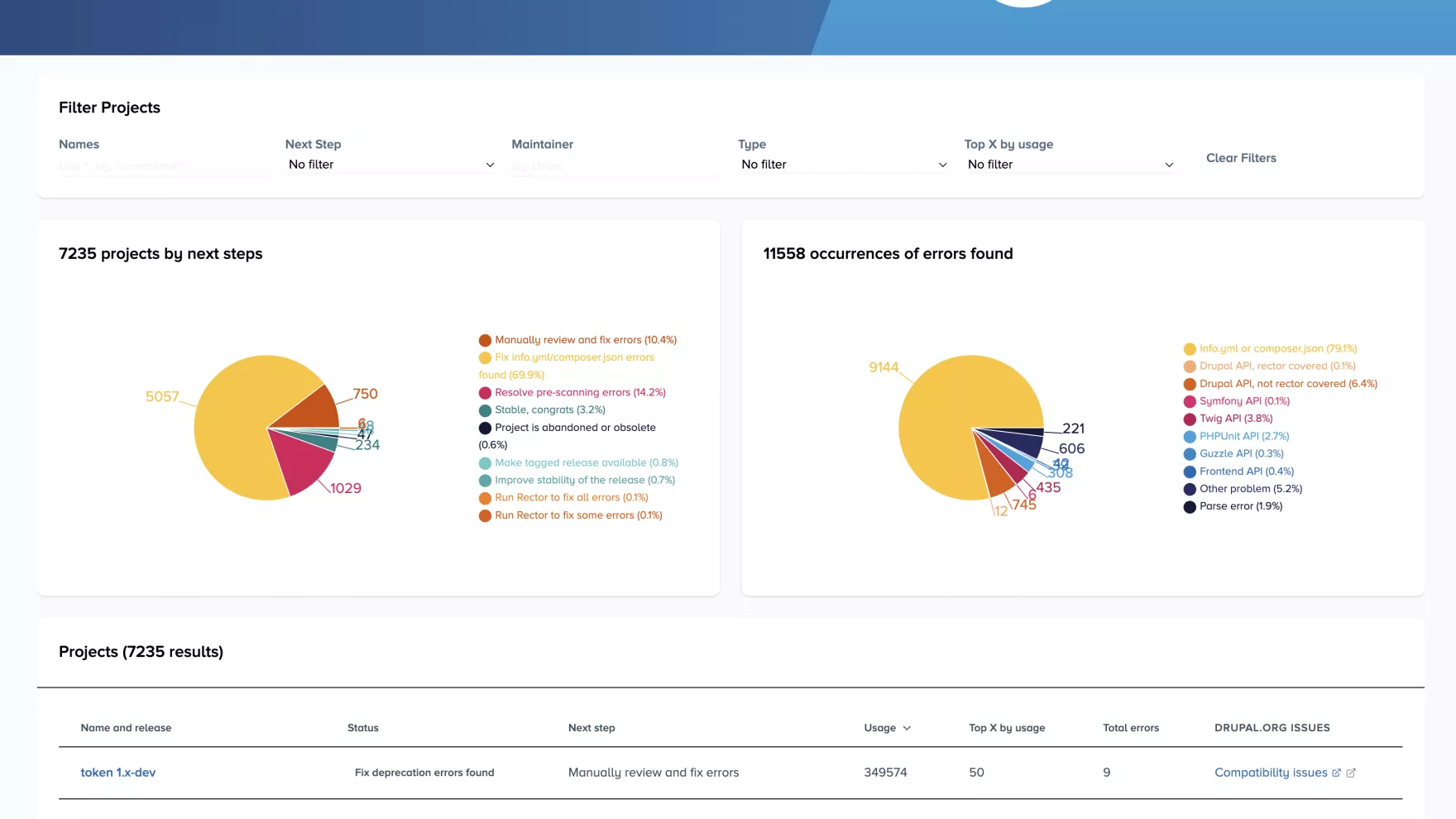Open the Next Step filter dropdown
1456x819 pixels.
coord(390,165)
